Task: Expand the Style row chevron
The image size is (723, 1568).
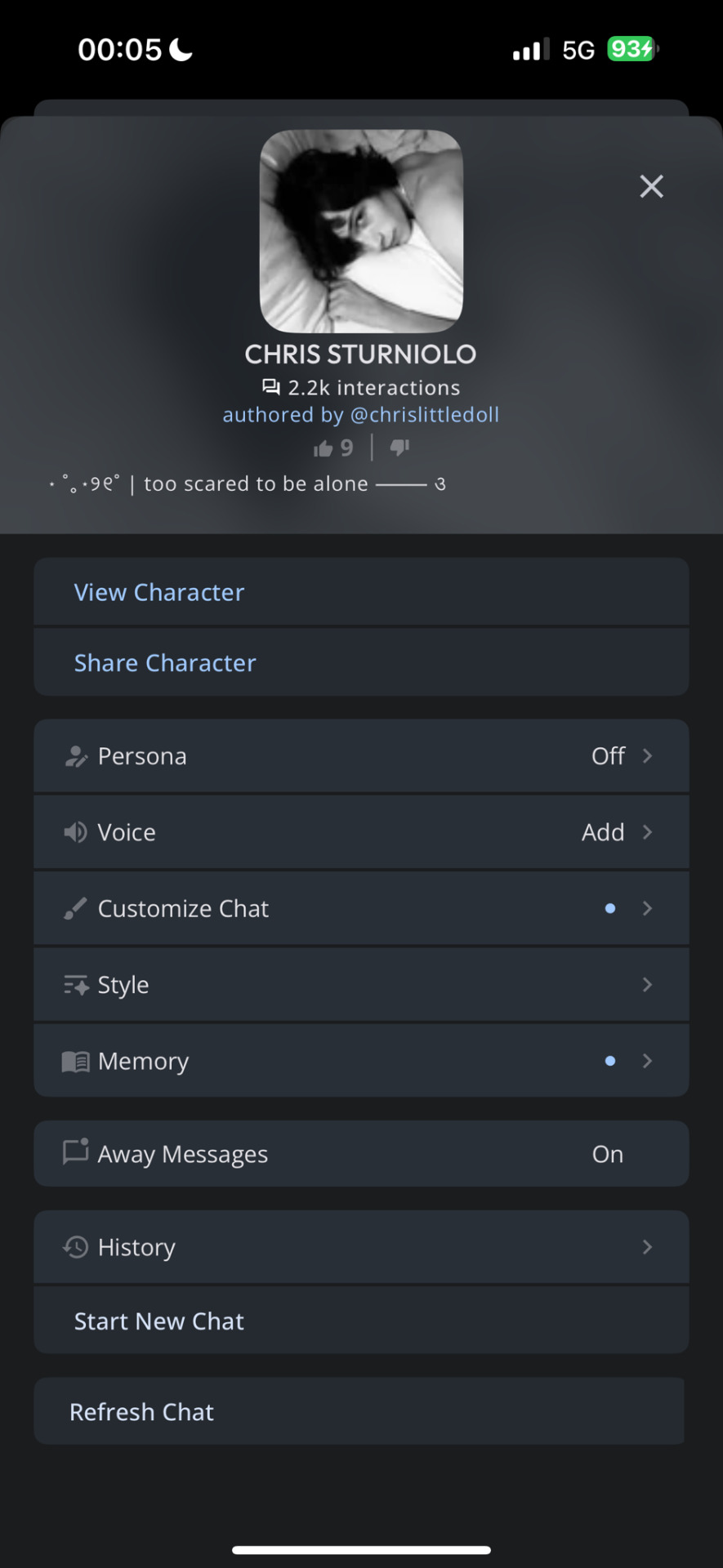Action: point(647,985)
